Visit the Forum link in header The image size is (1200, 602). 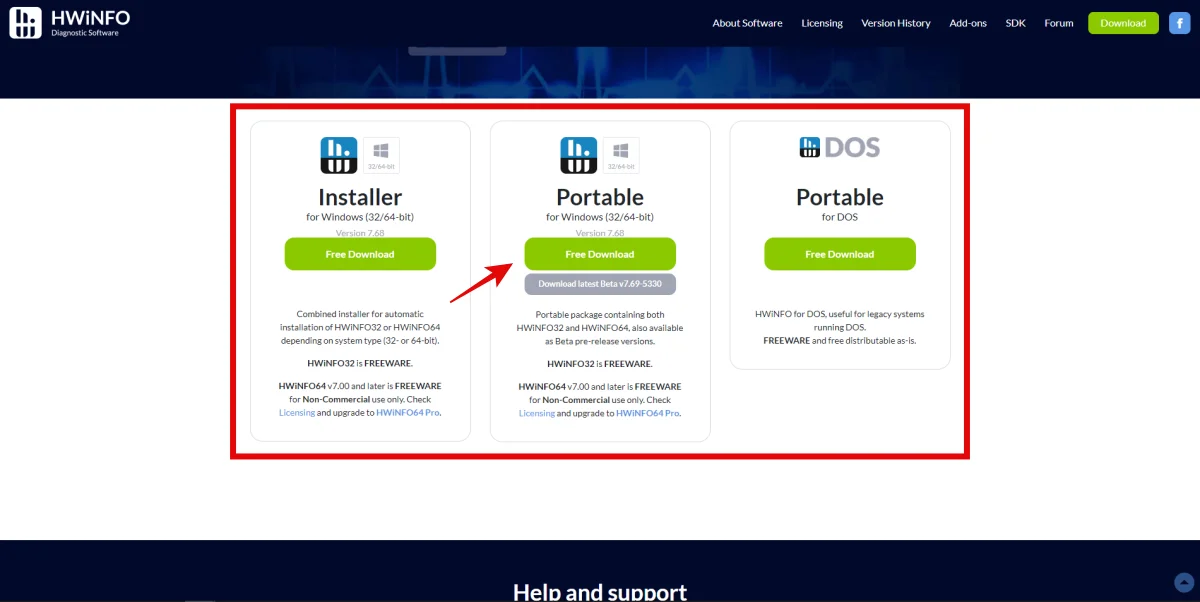pos(1059,23)
